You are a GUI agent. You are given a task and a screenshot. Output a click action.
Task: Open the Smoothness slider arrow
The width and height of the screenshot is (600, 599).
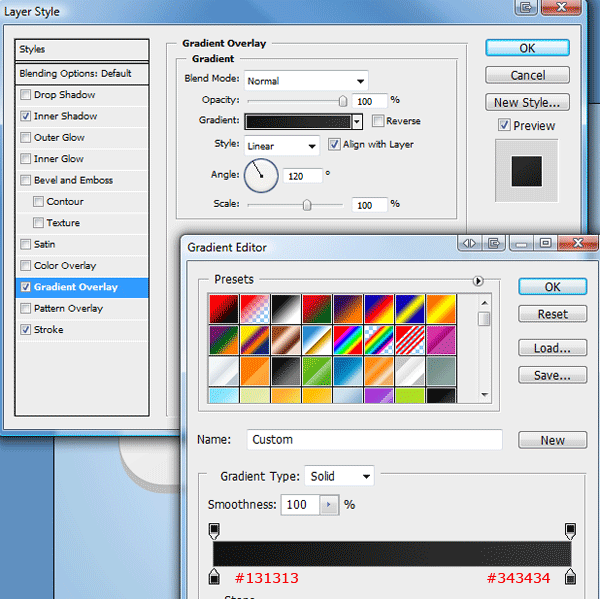pos(329,505)
